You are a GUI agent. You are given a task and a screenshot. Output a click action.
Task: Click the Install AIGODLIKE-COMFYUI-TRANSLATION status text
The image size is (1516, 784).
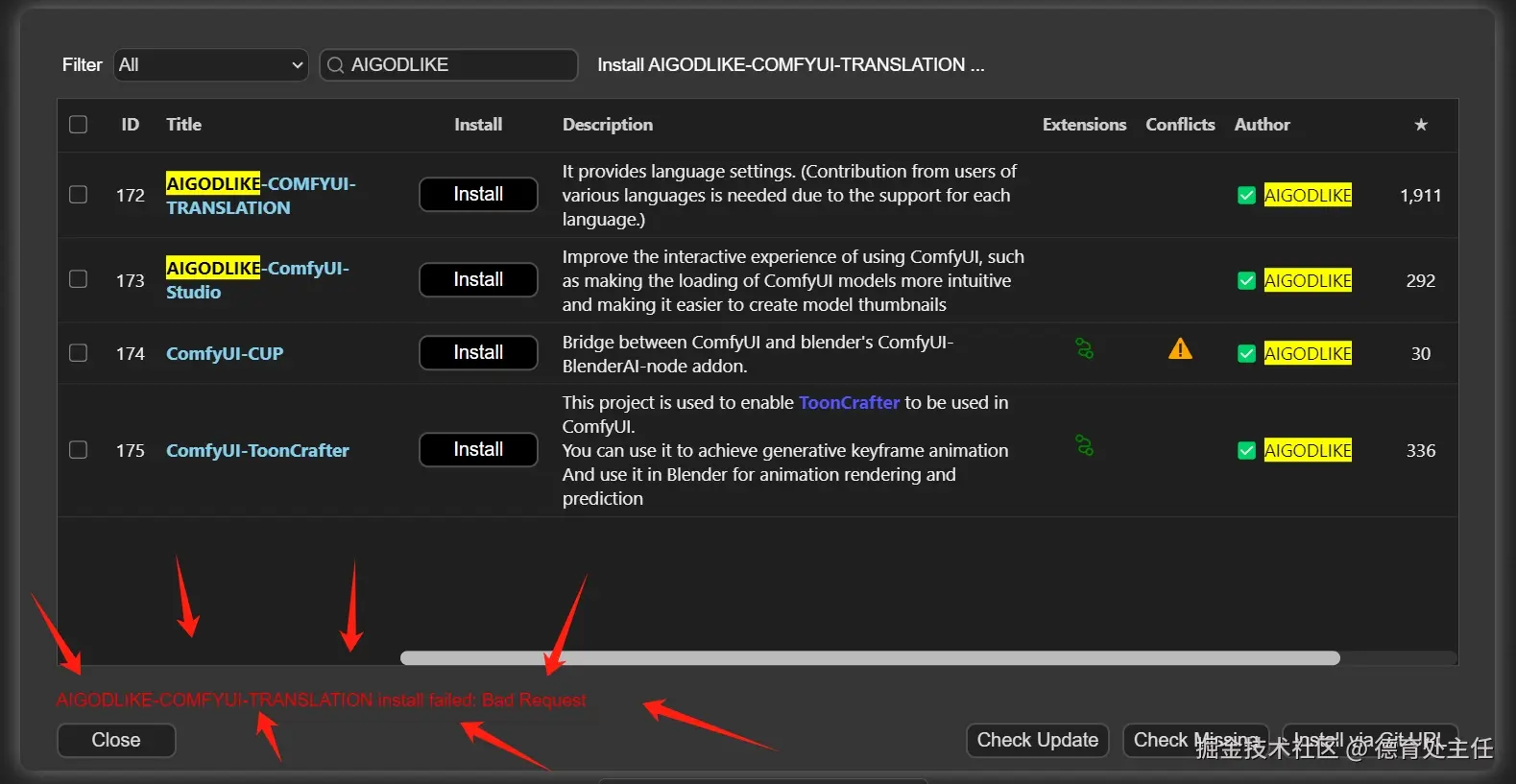click(791, 64)
